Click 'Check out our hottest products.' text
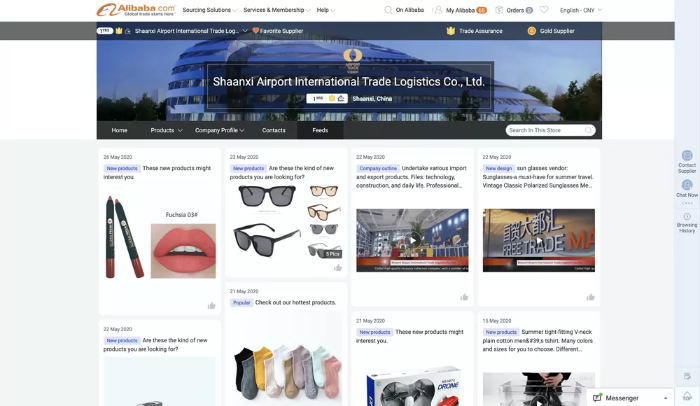This screenshot has width=700, height=406. 296,302
